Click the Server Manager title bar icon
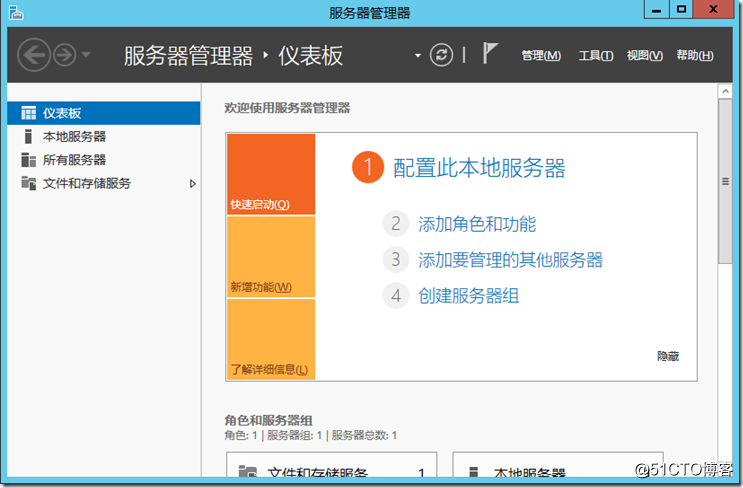 click(x=16, y=13)
